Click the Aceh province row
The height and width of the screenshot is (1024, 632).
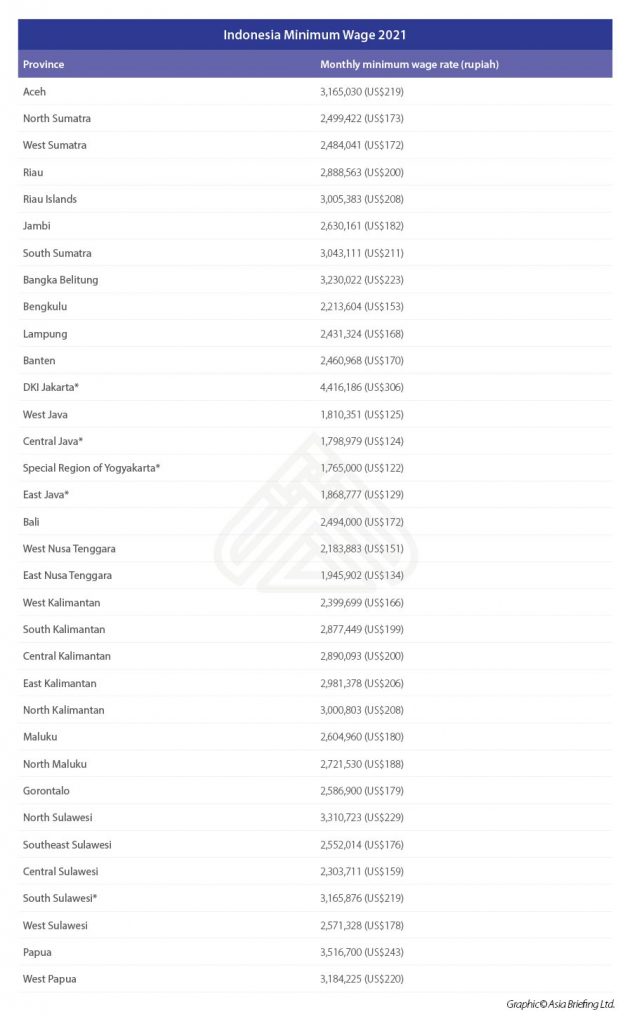point(315,91)
